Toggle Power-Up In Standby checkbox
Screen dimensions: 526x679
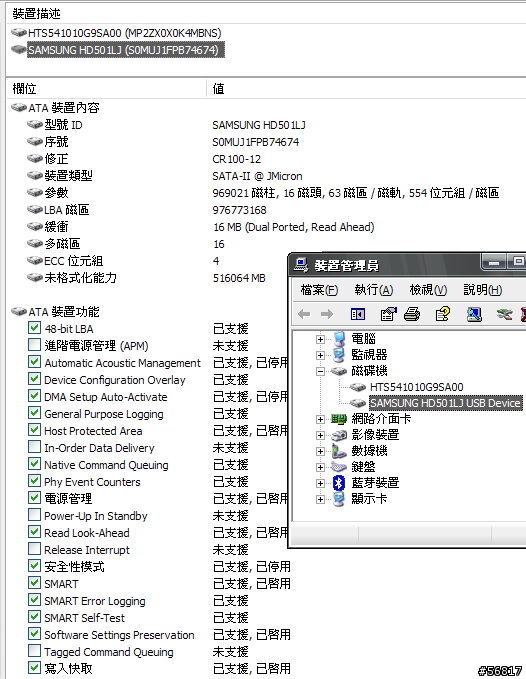point(34,514)
